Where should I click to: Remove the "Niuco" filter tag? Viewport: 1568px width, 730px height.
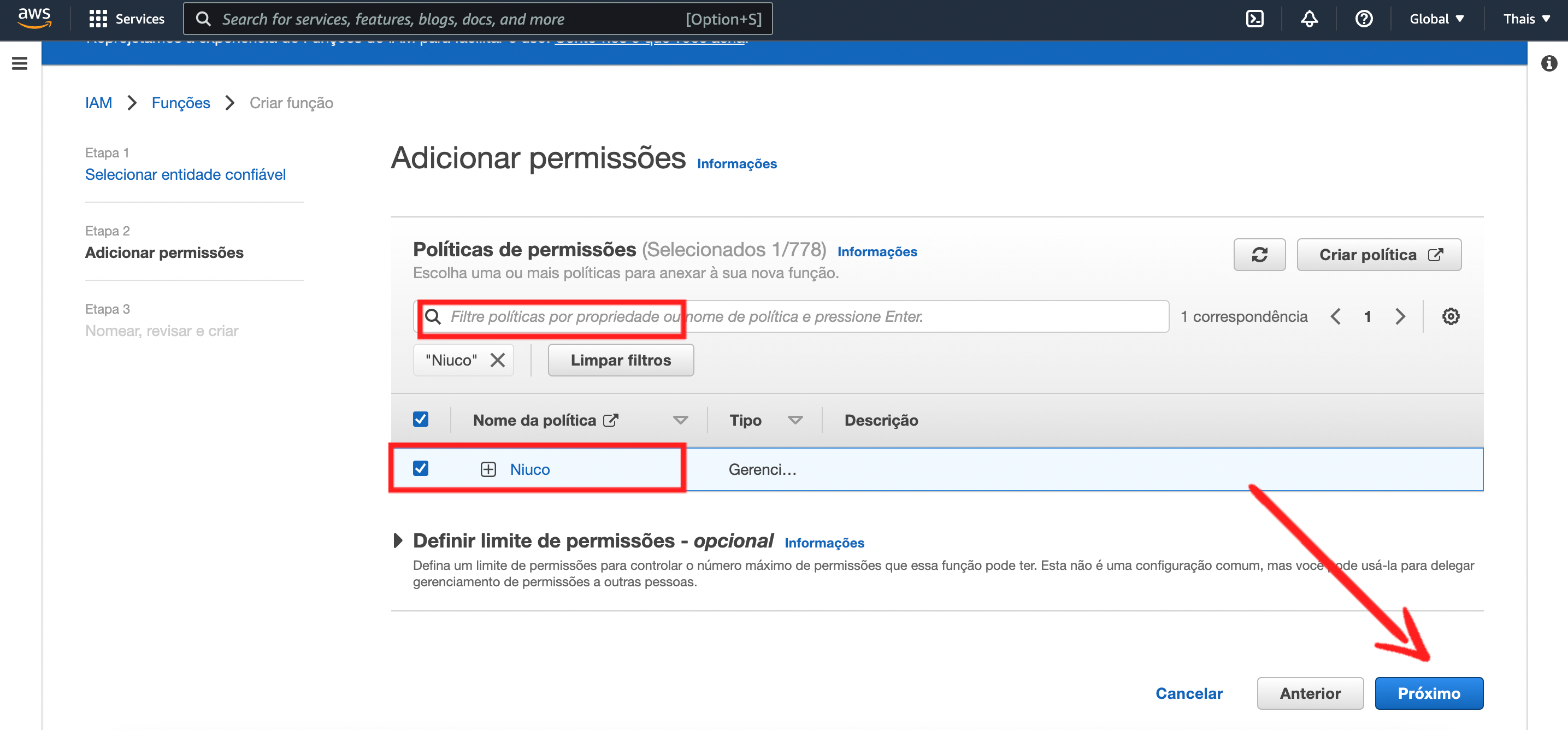pyautogui.click(x=497, y=361)
